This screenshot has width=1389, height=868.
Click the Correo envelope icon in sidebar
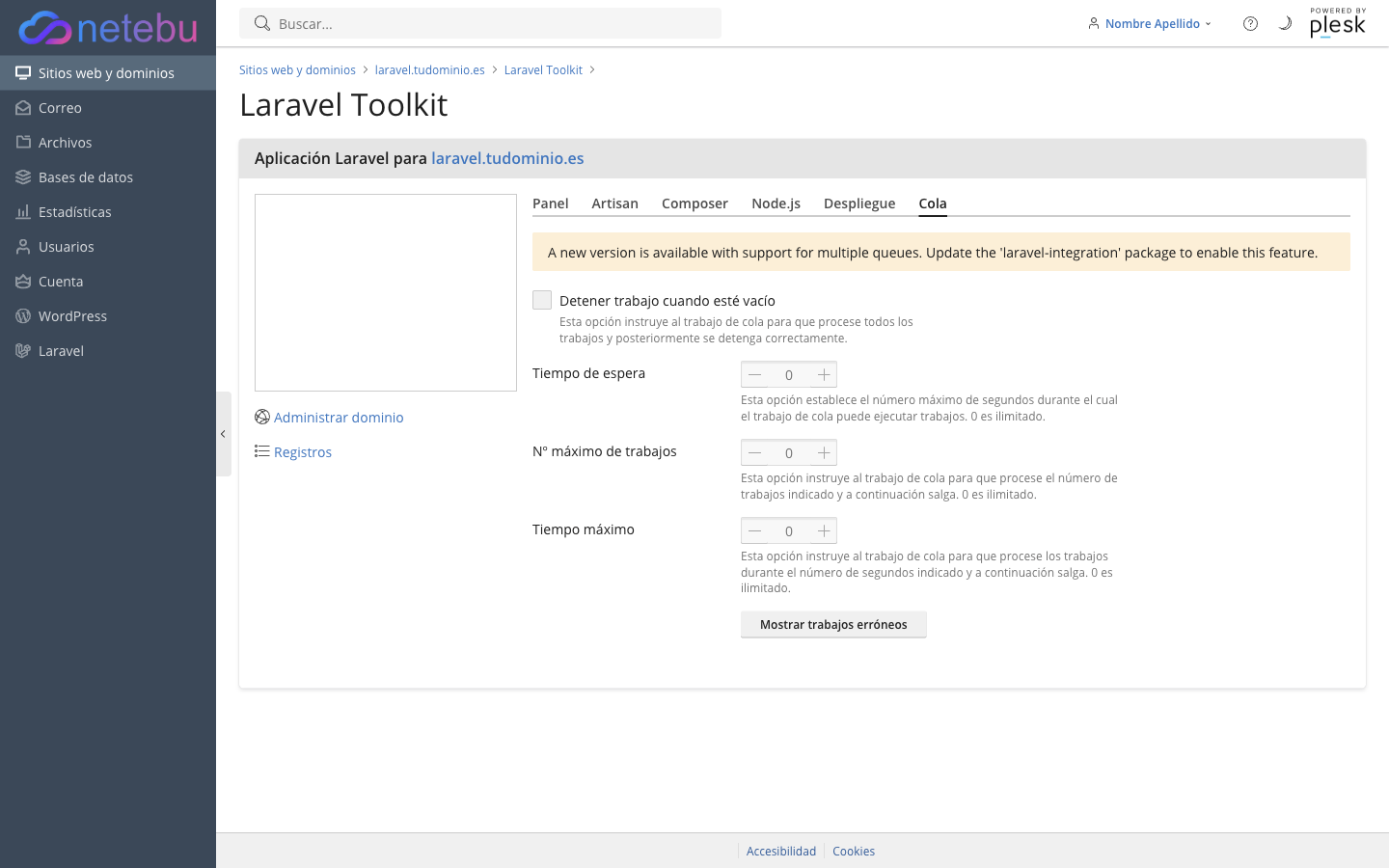tap(23, 108)
